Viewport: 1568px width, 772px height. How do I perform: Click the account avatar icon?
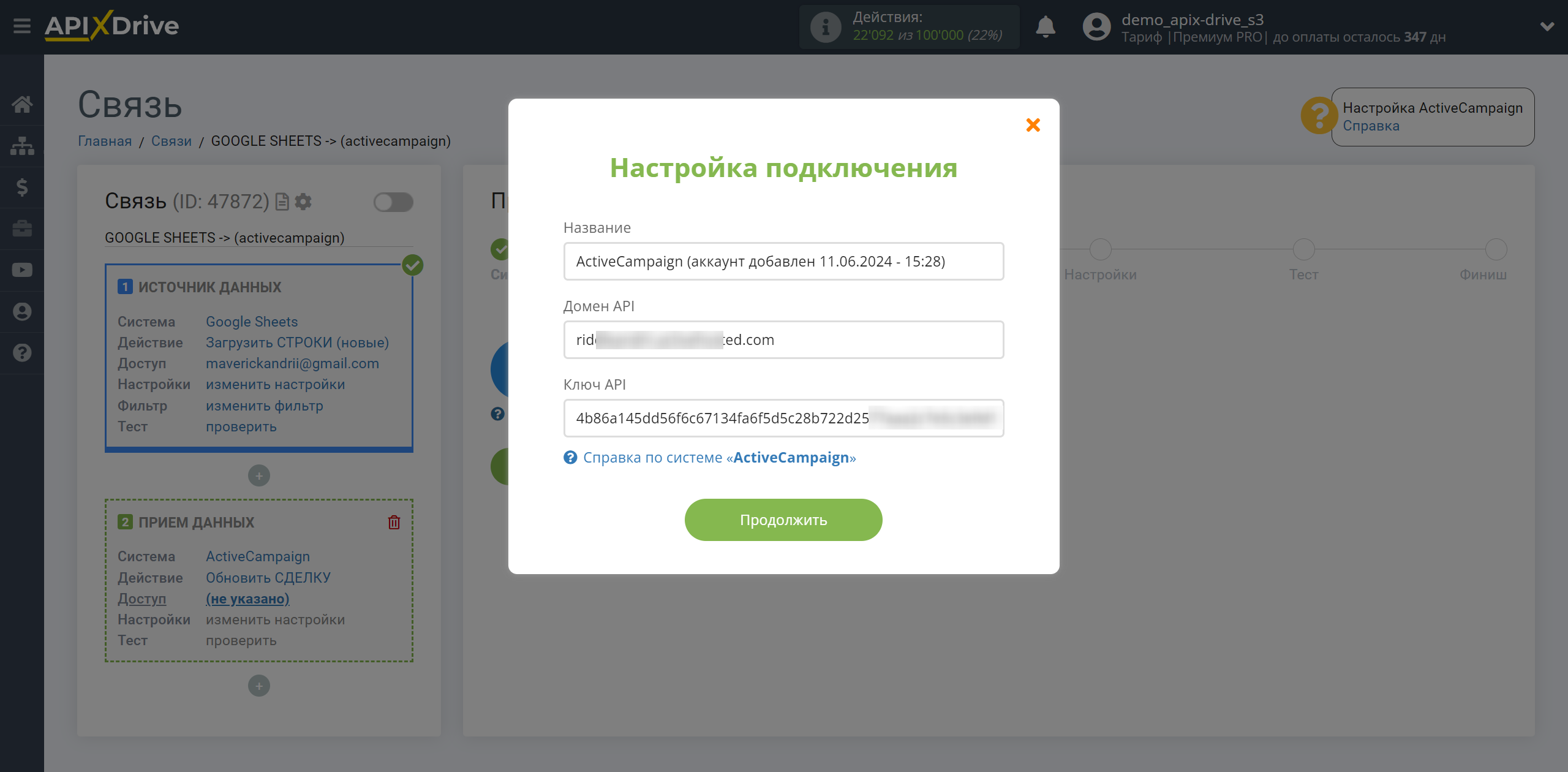1096,27
